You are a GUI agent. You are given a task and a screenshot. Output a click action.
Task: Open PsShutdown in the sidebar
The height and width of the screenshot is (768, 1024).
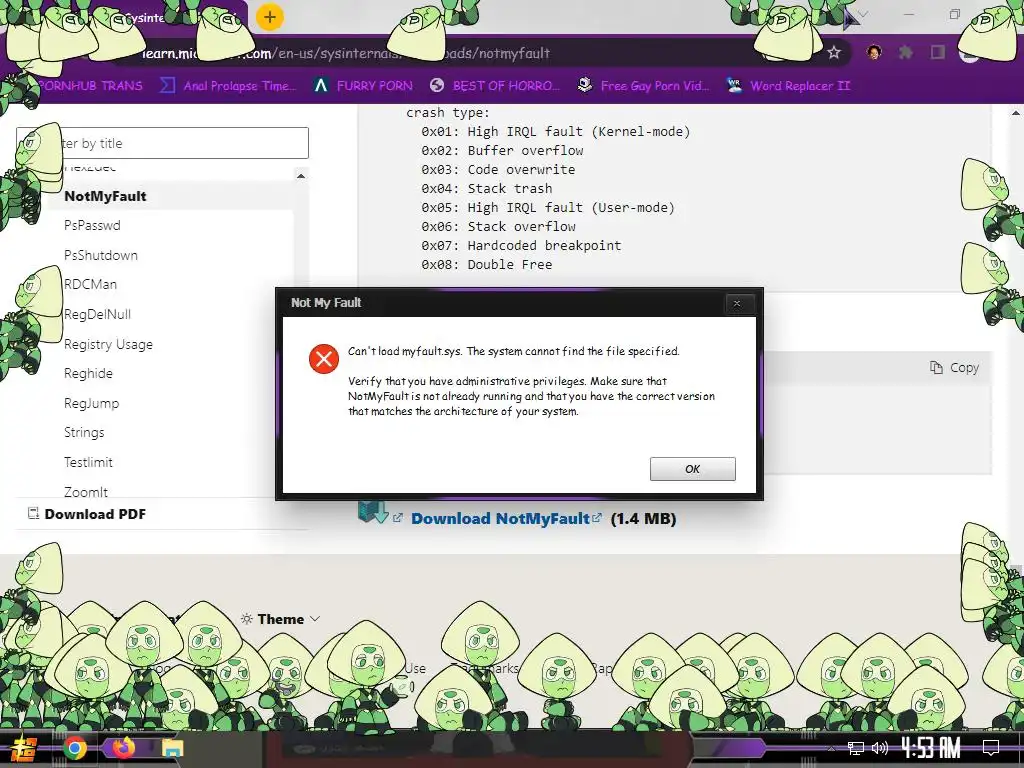(x=101, y=255)
